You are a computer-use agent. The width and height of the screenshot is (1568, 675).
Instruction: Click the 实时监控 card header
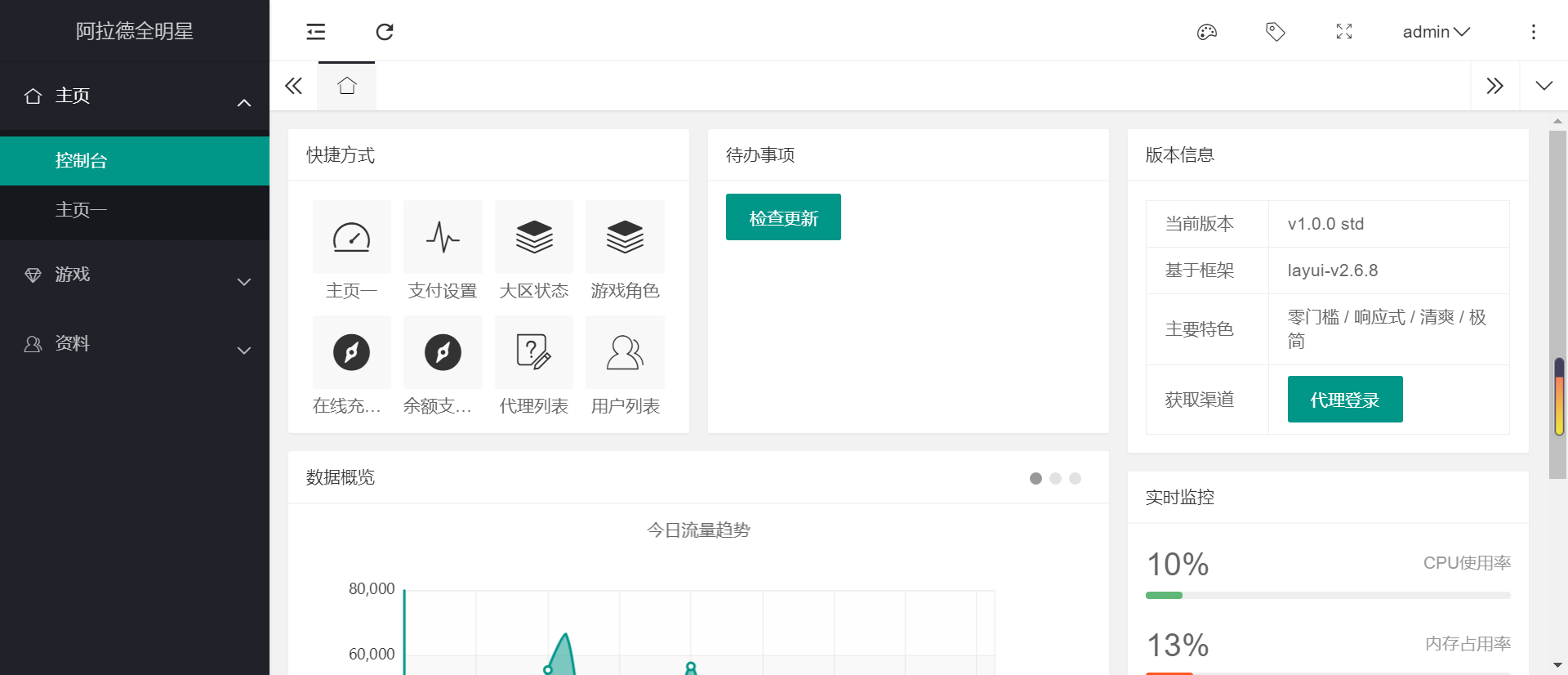1328,498
